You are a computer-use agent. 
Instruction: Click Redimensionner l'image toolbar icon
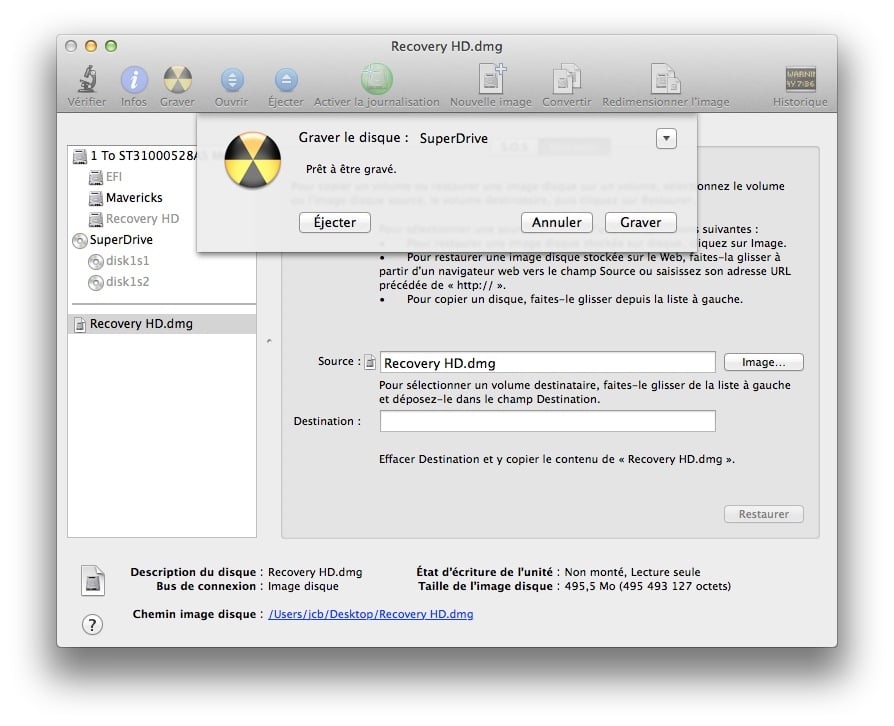pyautogui.click(x=665, y=80)
